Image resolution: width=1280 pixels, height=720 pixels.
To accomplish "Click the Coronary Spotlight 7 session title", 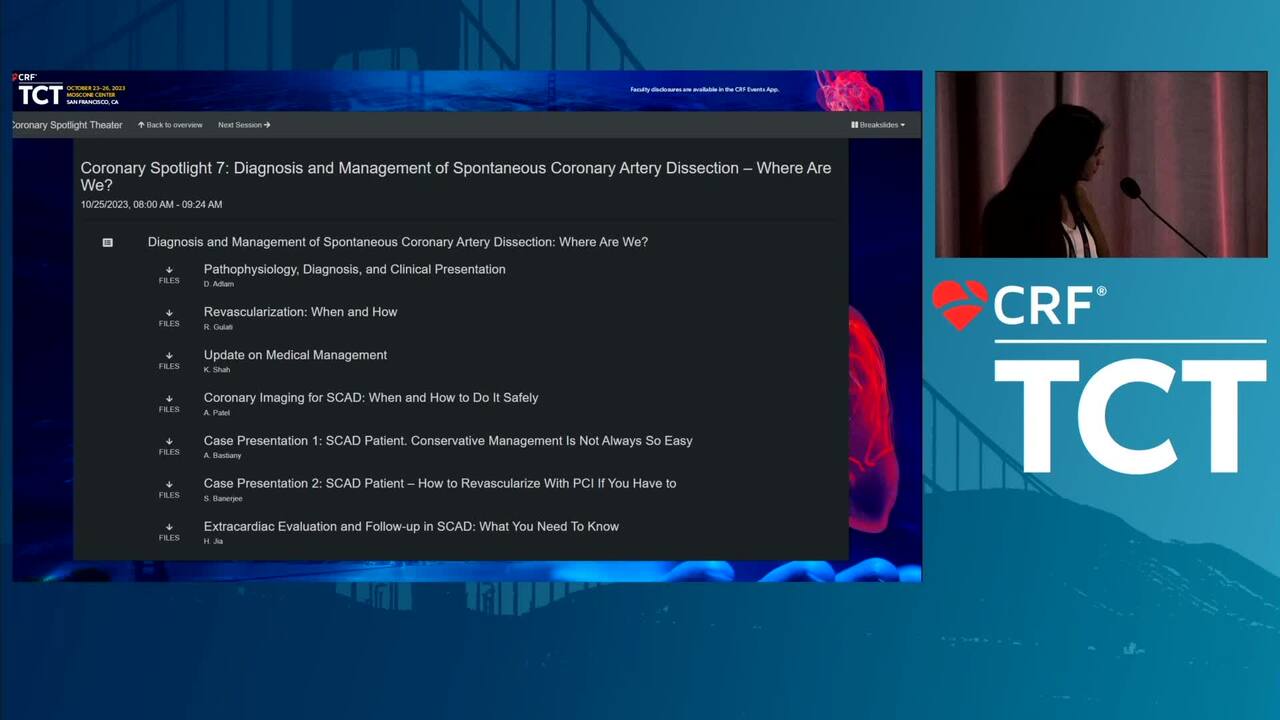I will pyautogui.click(x=456, y=176).
